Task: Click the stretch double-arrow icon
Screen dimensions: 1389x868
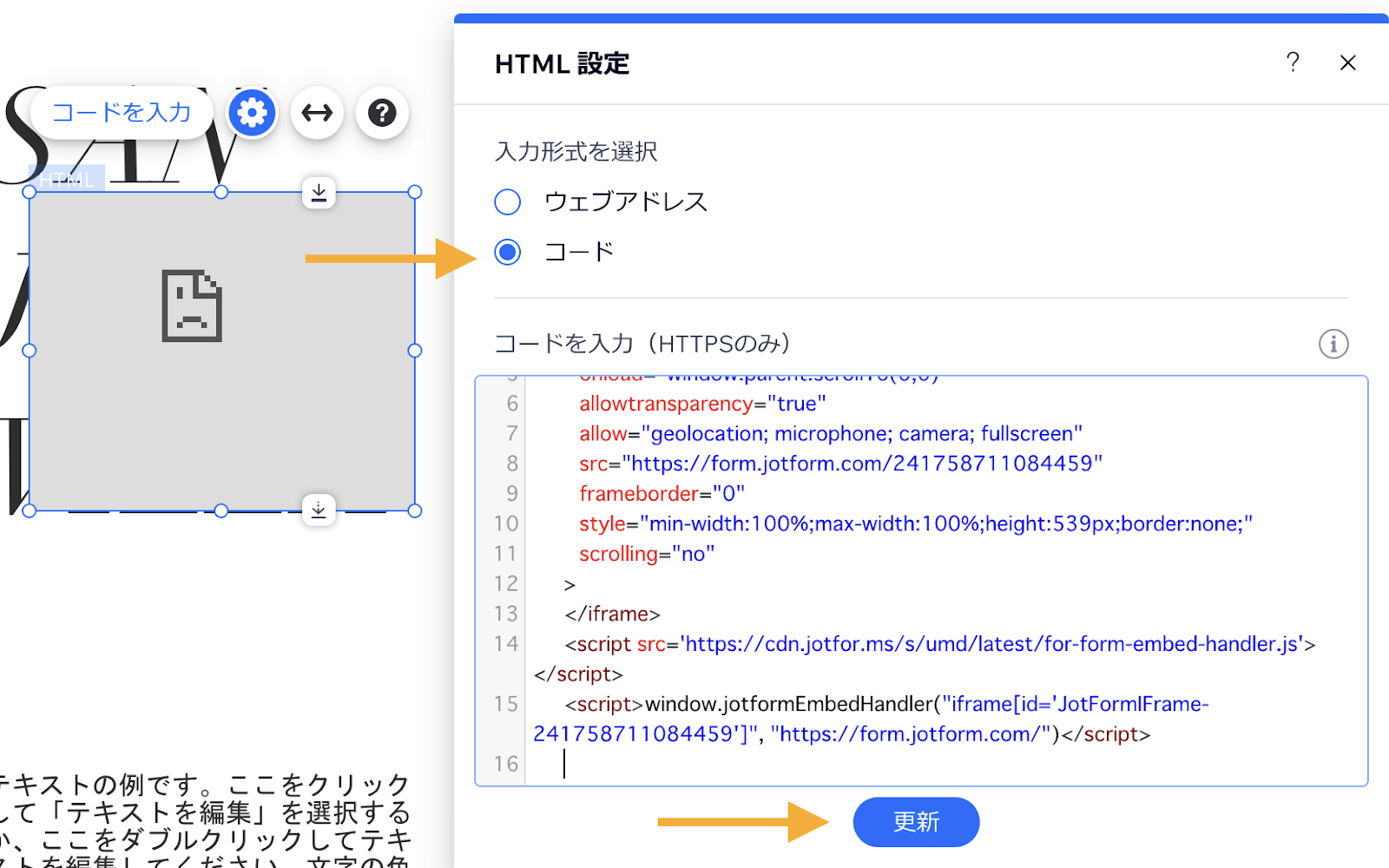Action: (x=317, y=113)
